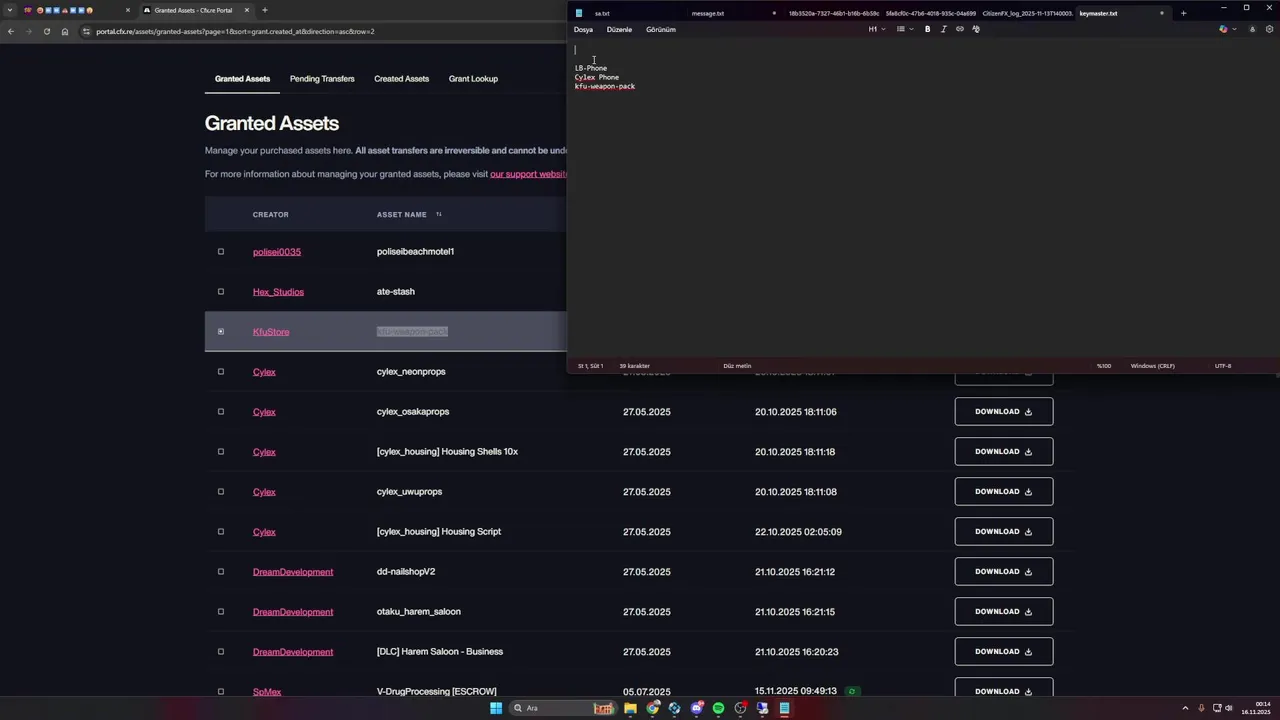Screen dimensions: 1280x720
Task: Uncheck the KfuStore row checkbox
Action: (221, 331)
